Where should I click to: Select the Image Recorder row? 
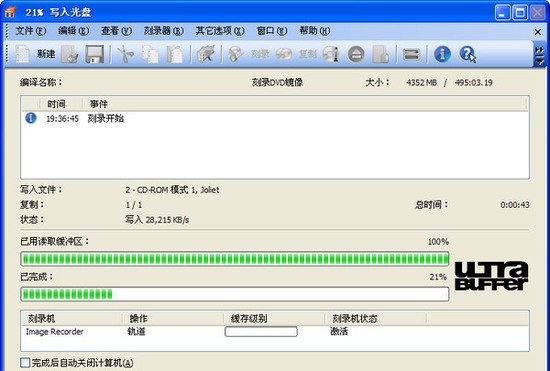click(x=275, y=331)
